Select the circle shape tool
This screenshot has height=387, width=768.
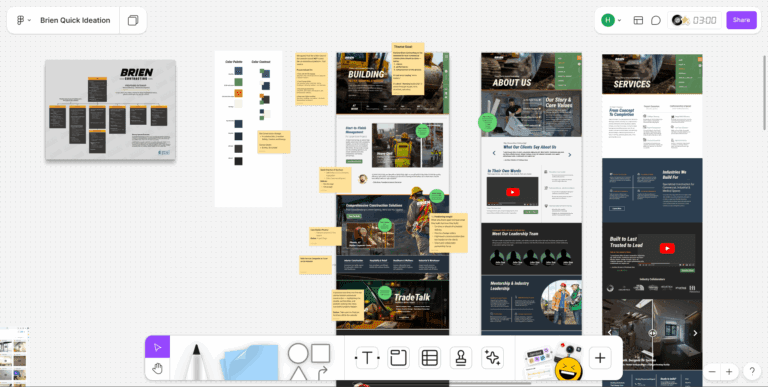click(298, 353)
